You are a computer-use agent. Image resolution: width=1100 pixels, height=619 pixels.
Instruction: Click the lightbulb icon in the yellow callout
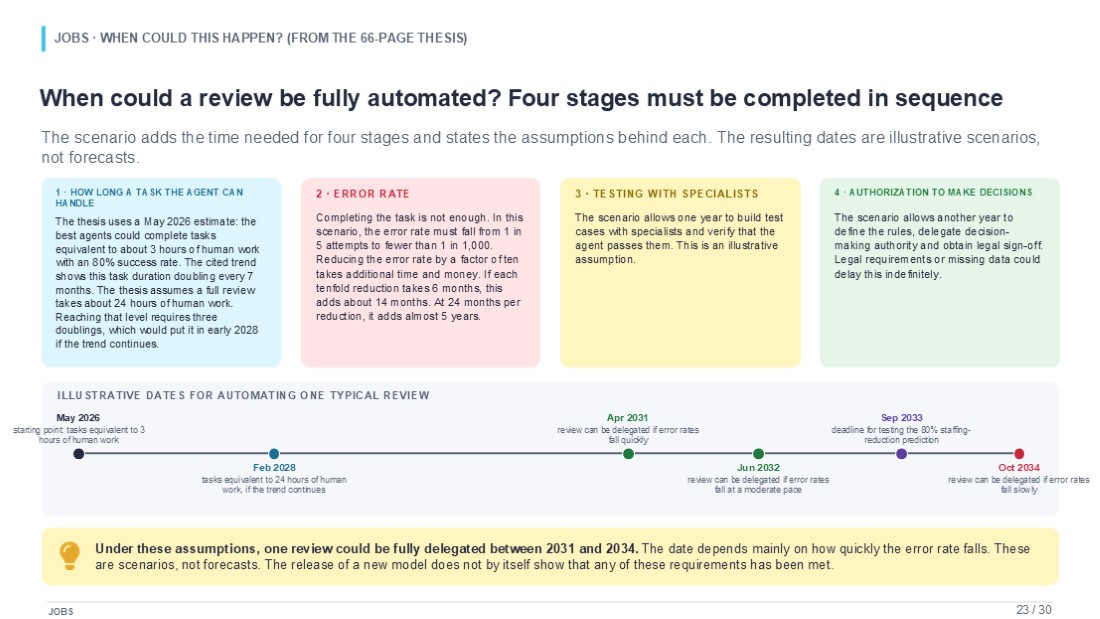pos(69,555)
